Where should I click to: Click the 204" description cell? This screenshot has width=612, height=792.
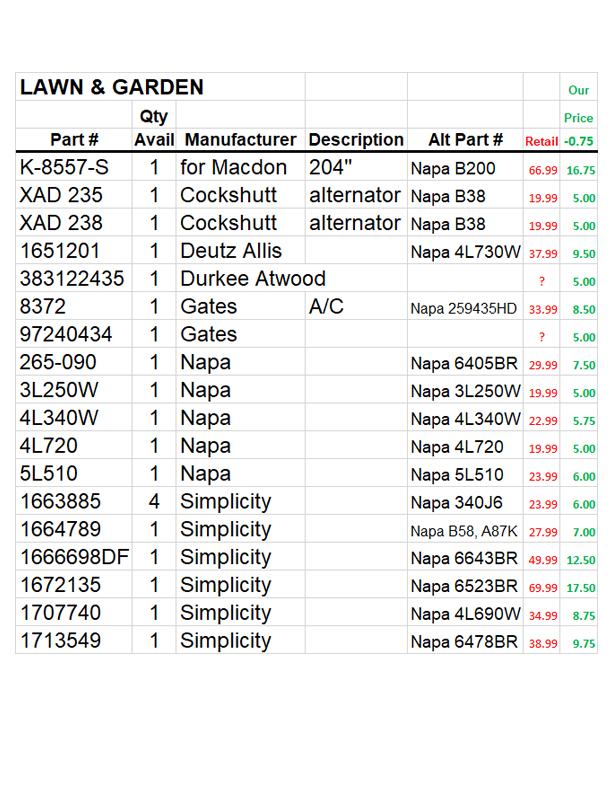click(331, 168)
